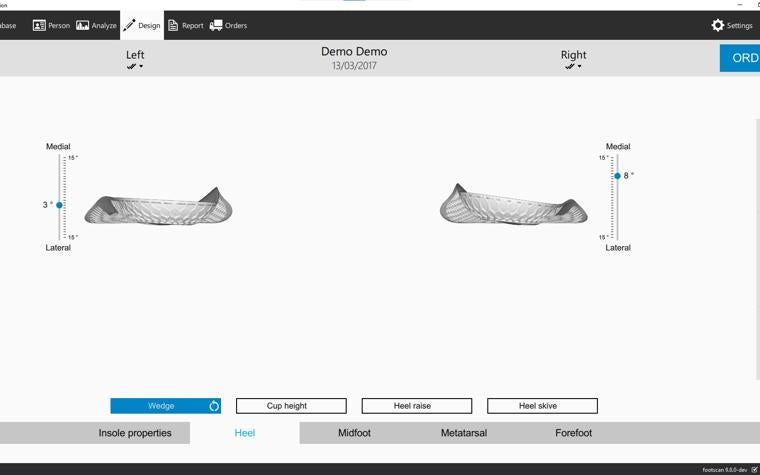Click the footscan 9.0.0-dev version text

725,470
